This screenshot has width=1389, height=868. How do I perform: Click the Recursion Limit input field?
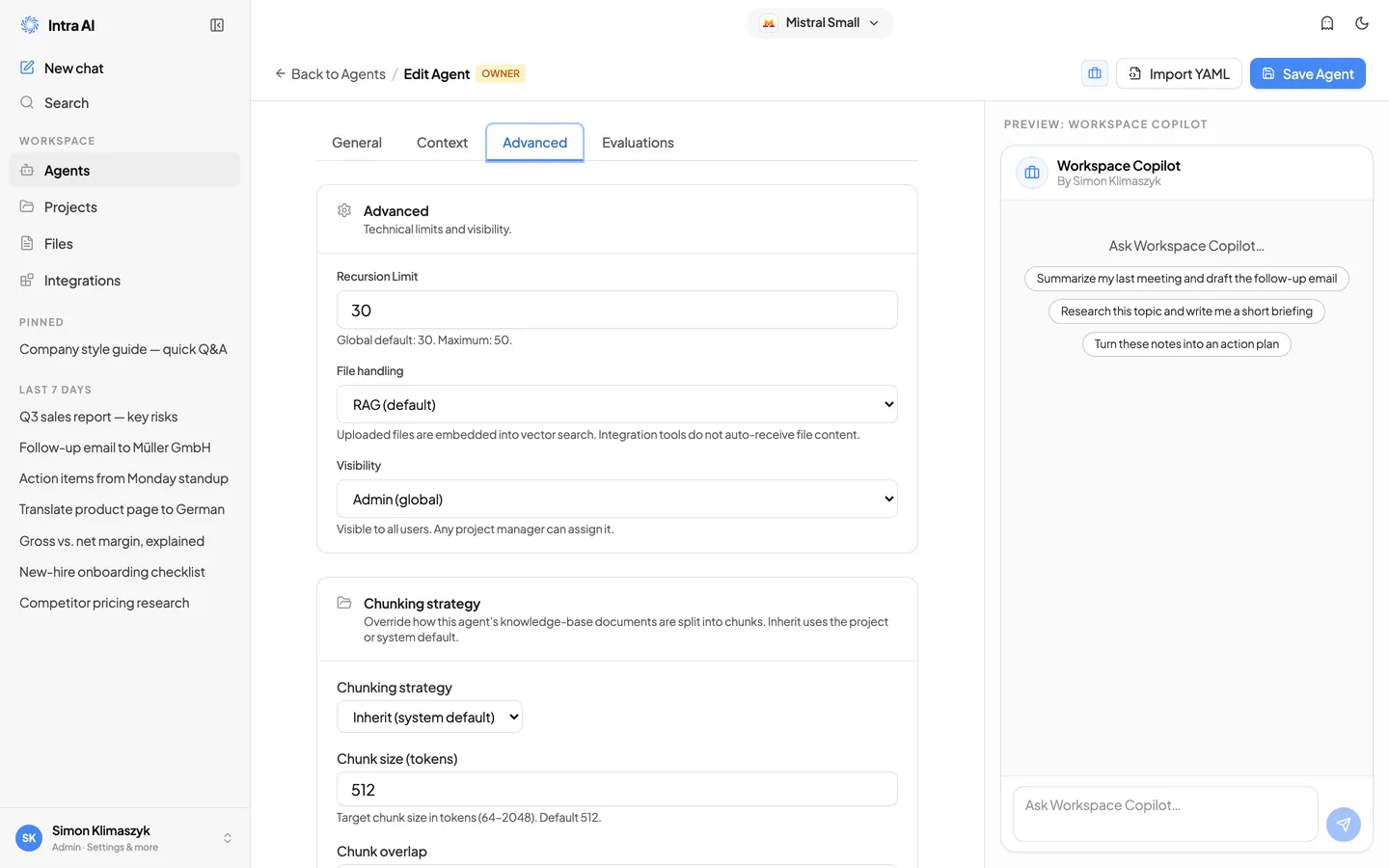(617, 310)
